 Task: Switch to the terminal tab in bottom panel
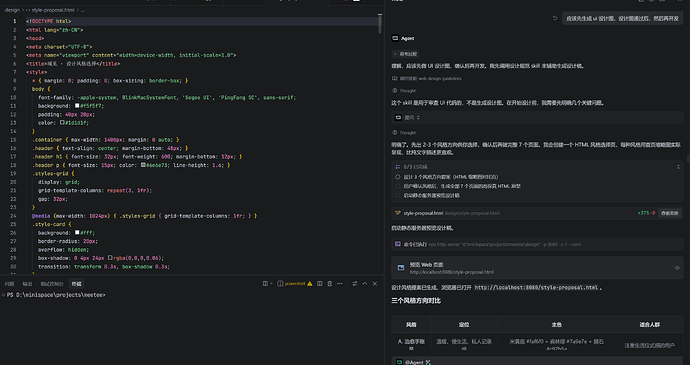point(77,284)
